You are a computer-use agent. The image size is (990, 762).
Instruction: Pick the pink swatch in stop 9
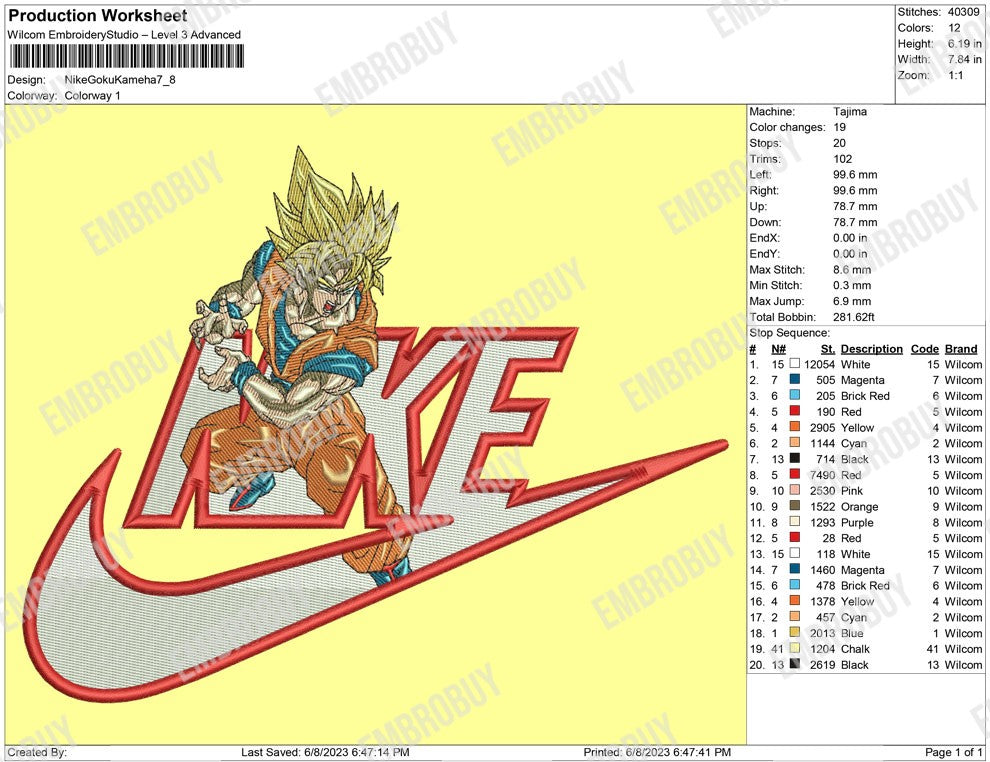(794, 490)
